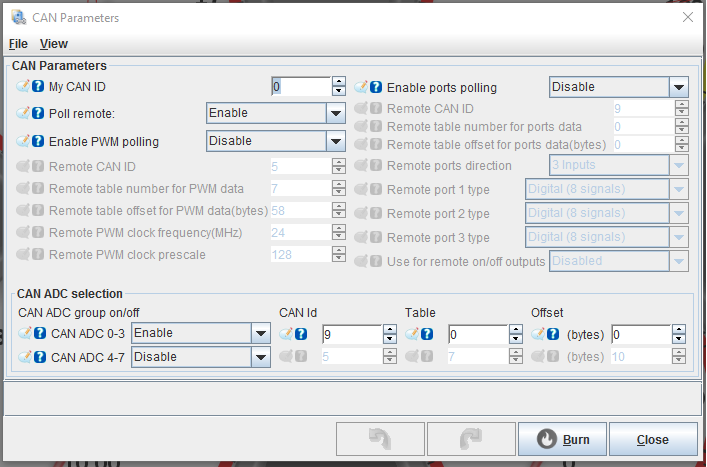Viewport: 707px width, 467px height.
Task: Click the note icon beside Enable ports polling
Action: click(x=361, y=87)
